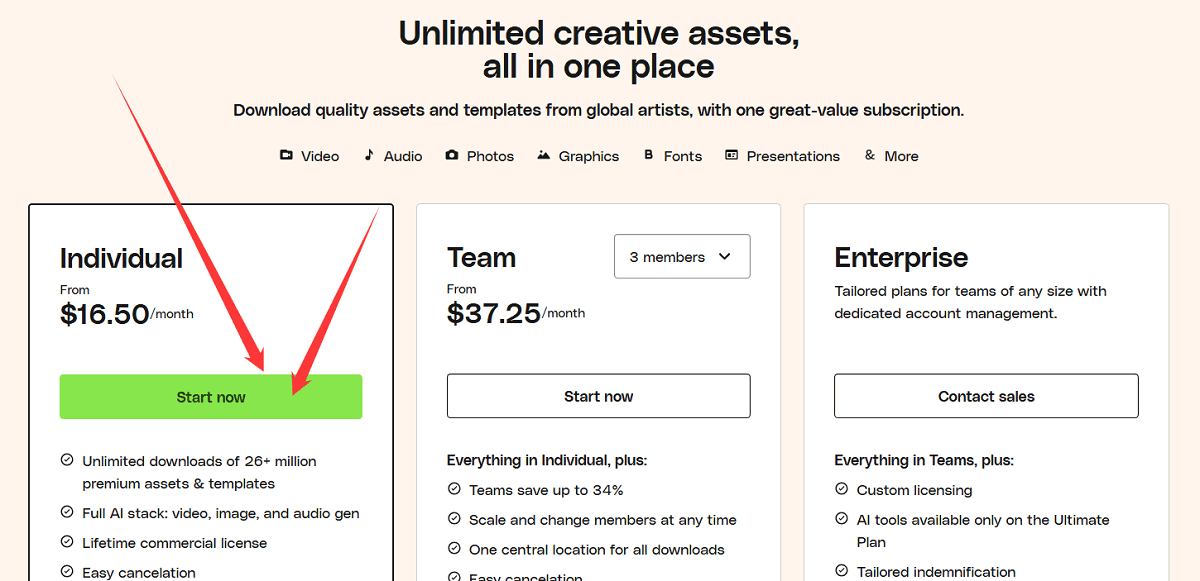Screen dimensions: 1200x581
Task: Click the Enterprise plan heading
Action: 901,258
